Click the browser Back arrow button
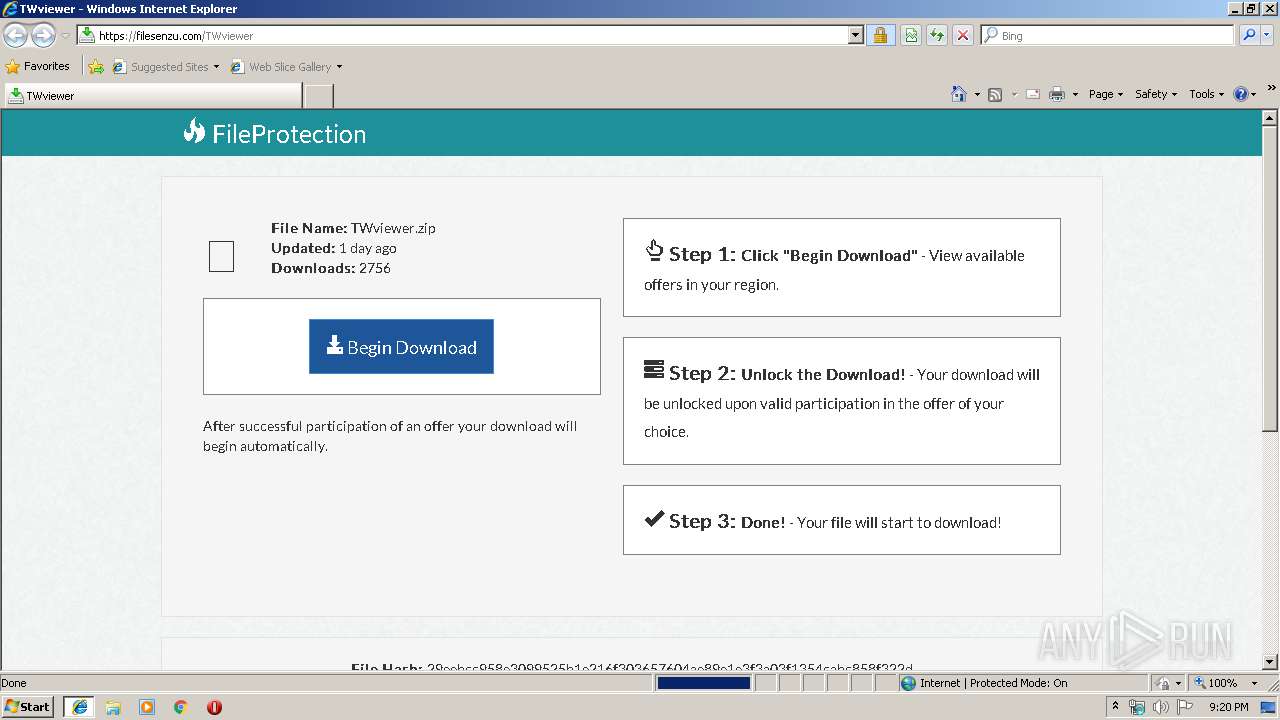 click(15, 36)
